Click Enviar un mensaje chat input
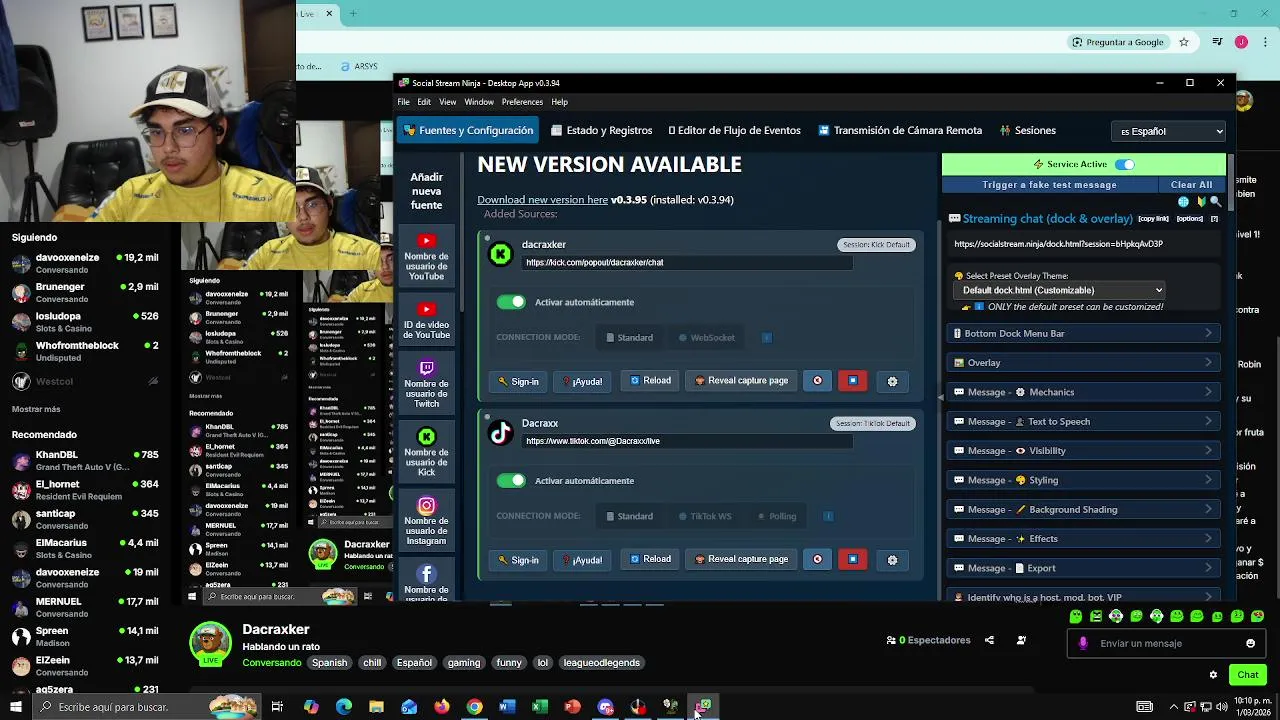Screen dimensions: 1280x720 coord(1166,643)
